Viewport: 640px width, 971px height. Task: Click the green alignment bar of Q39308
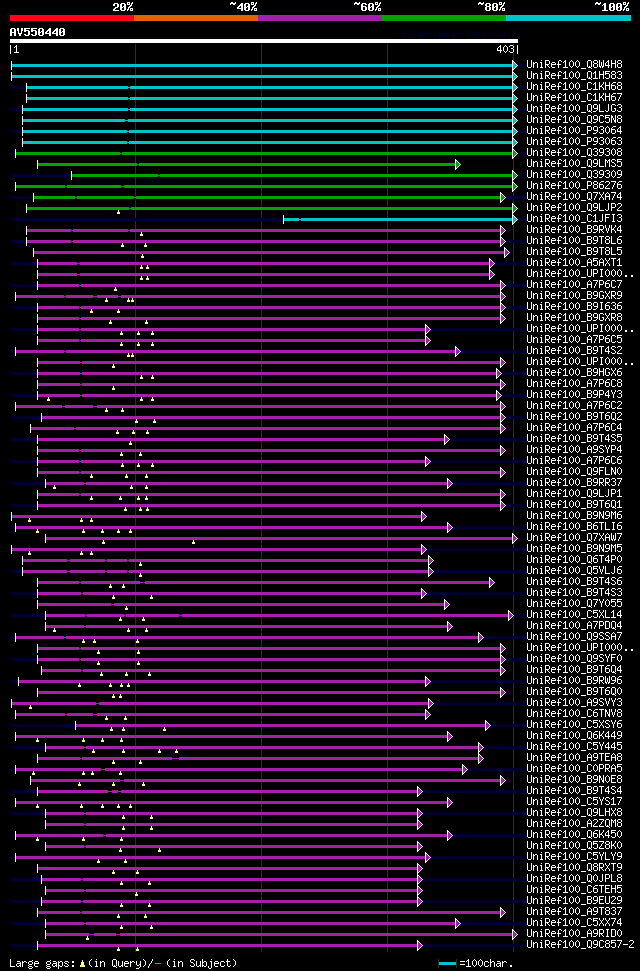tap(264, 153)
